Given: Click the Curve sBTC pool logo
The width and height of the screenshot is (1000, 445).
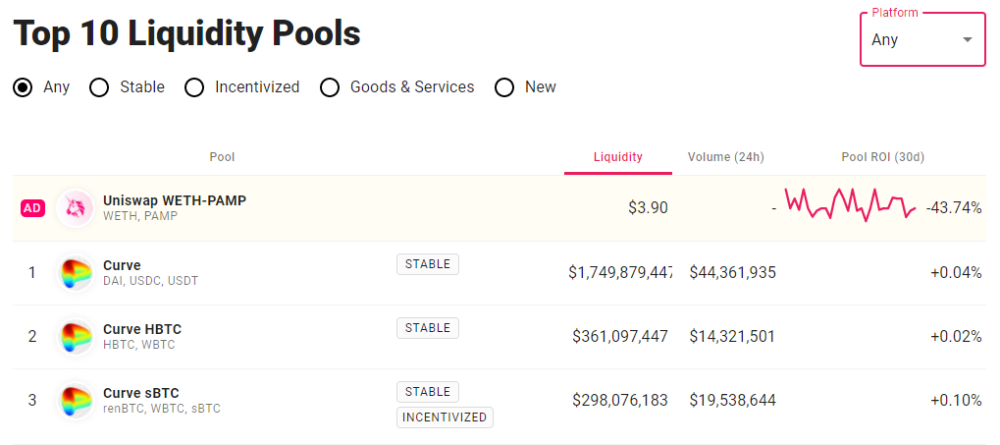Looking at the screenshot, I should [75, 401].
